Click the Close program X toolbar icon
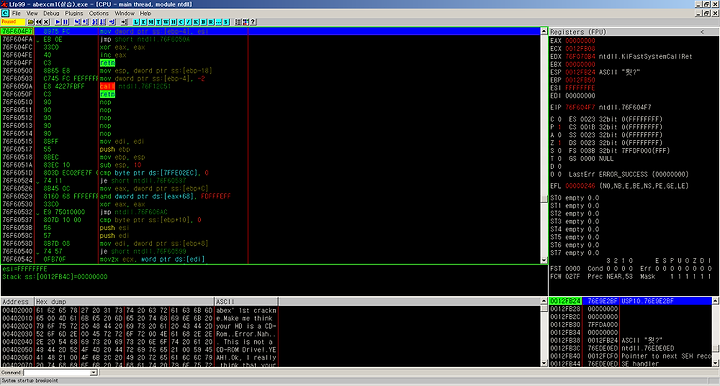 (x=46, y=22)
